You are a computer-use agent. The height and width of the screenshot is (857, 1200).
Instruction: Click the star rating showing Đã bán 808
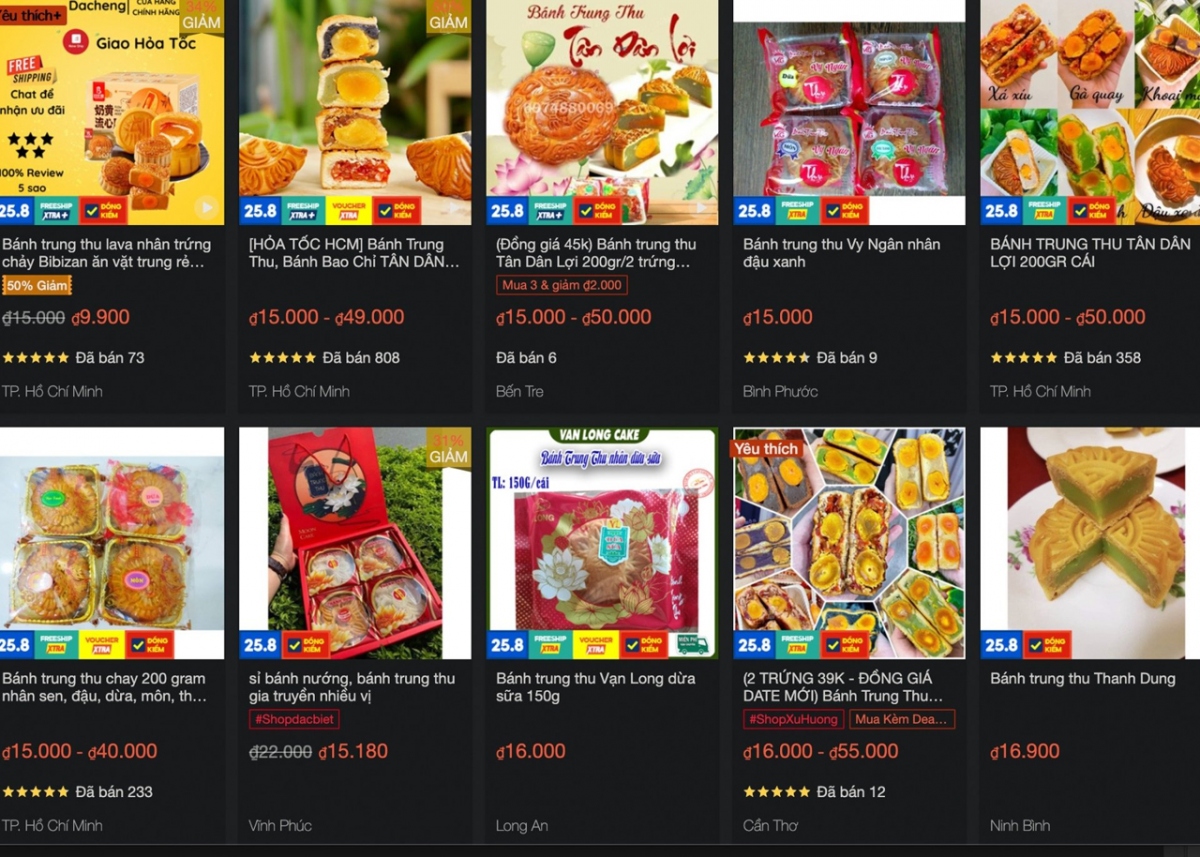coord(282,357)
